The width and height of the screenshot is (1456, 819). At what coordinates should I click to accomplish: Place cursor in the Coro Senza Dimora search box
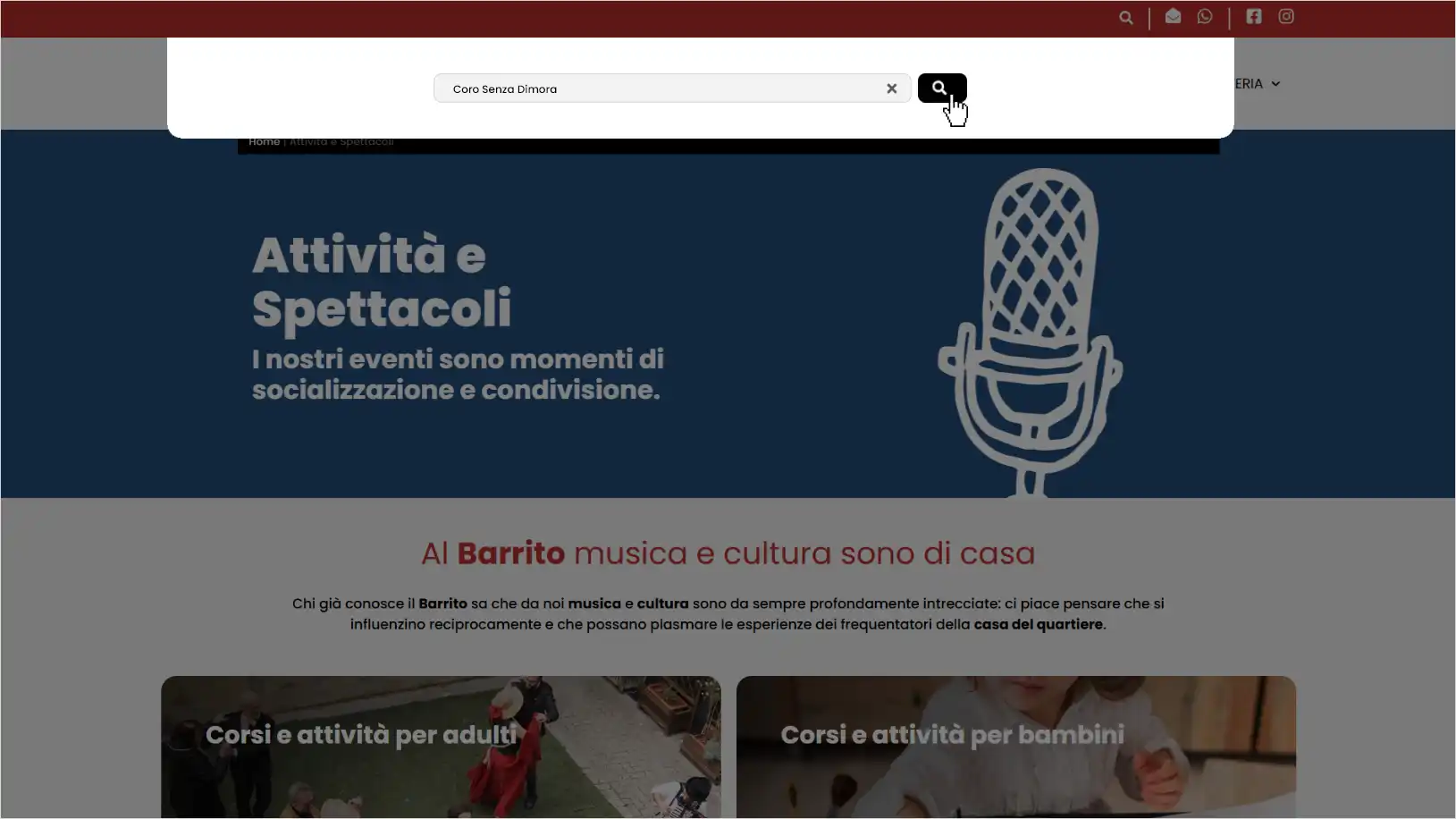[670, 88]
